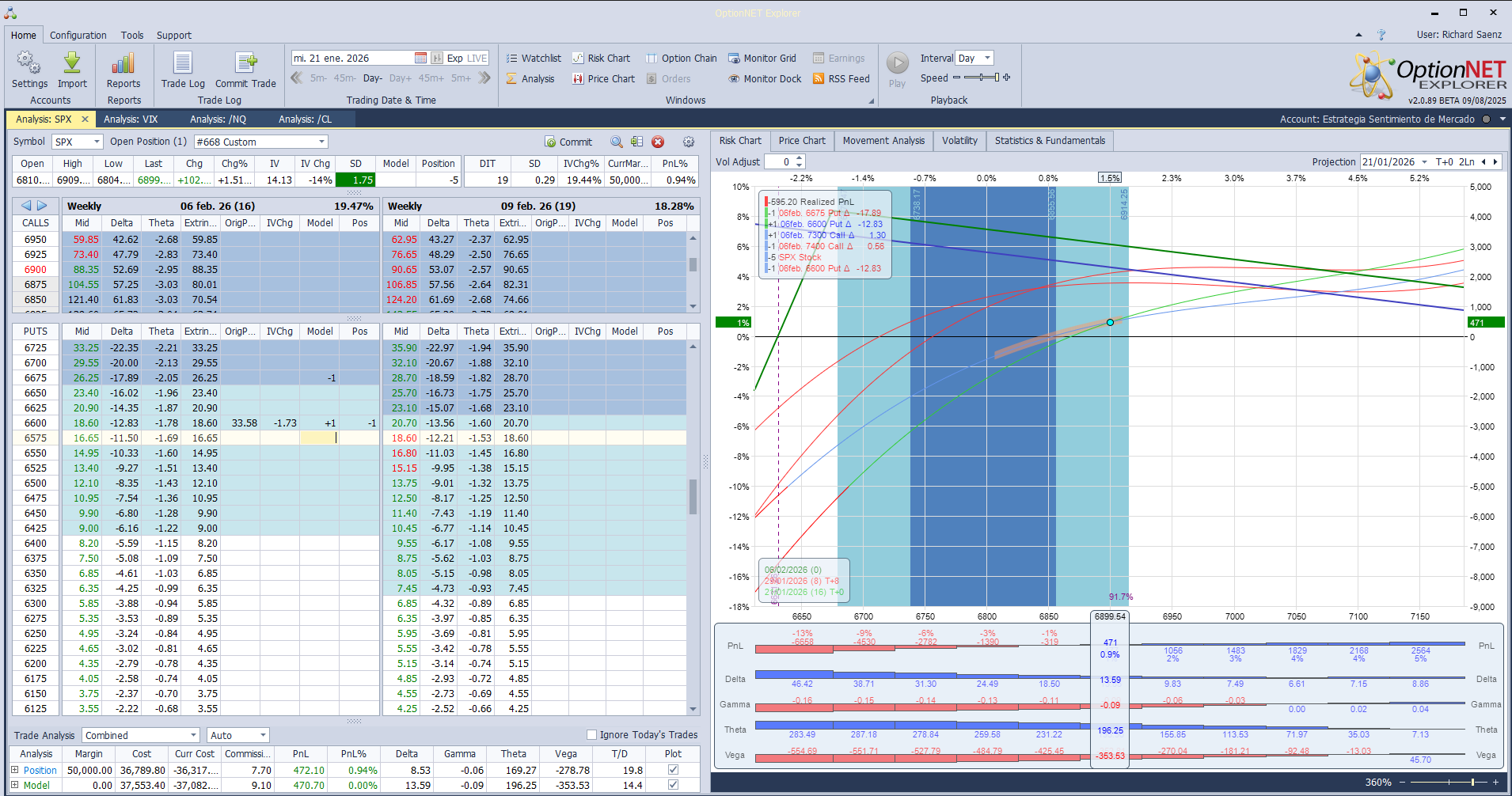Open the Risk Chart window from ribbon
This screenshot has width=1512, height=796.
[x=602, y=58]
